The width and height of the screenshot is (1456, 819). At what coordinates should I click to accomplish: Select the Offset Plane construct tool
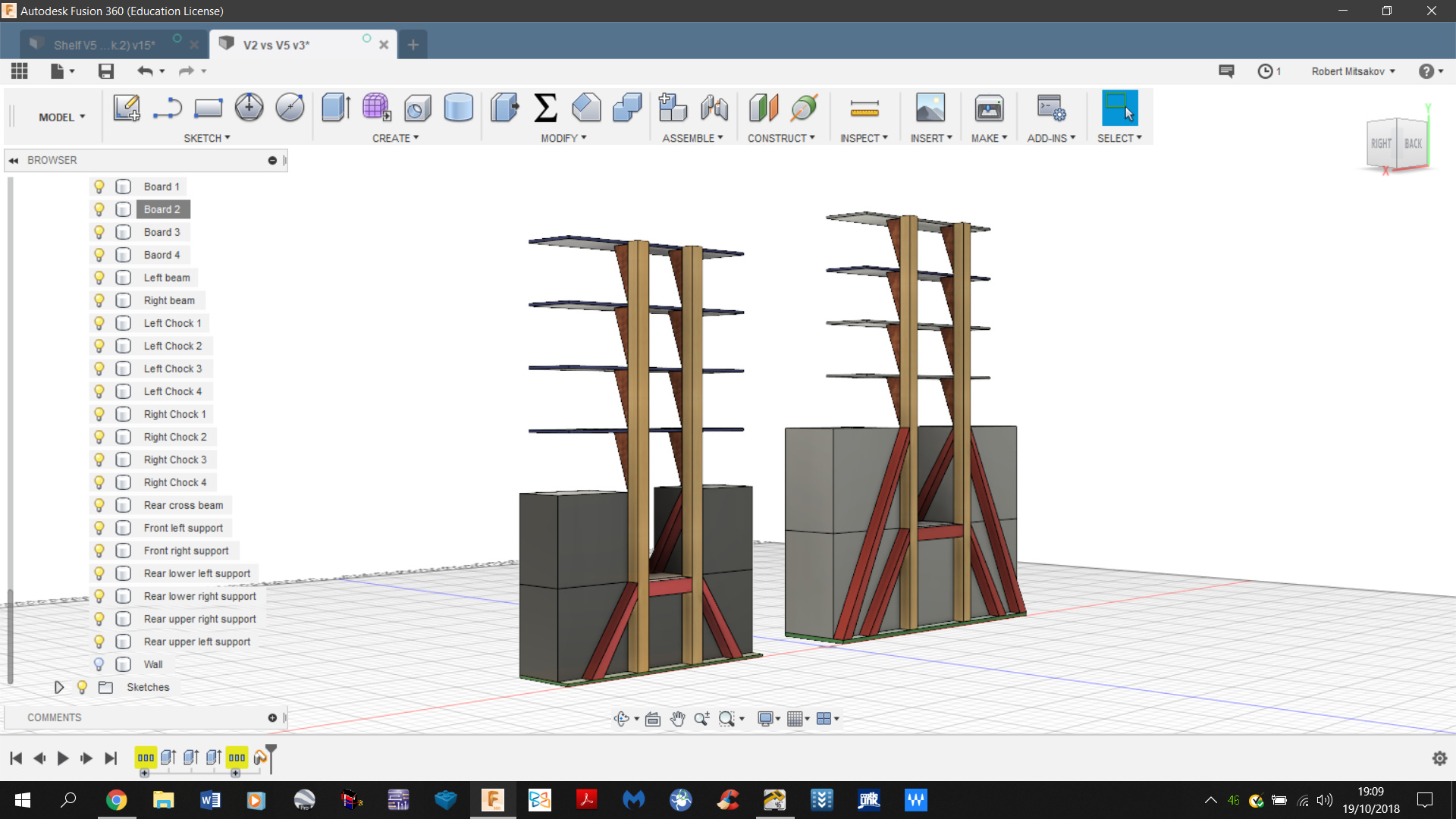[764, 108]
